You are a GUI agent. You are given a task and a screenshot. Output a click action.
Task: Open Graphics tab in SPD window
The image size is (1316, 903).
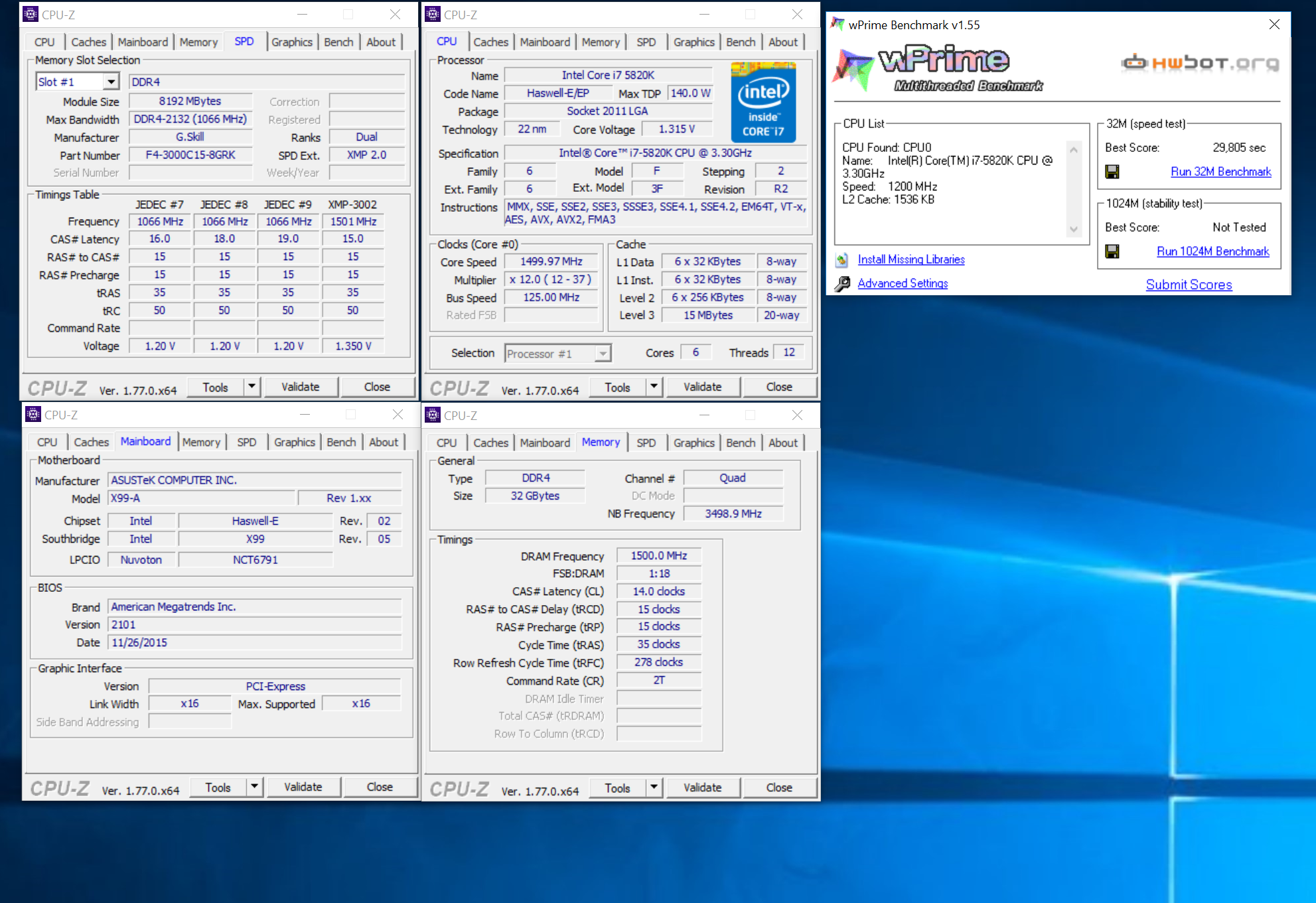pyautogui.click(x=291, y=42)
